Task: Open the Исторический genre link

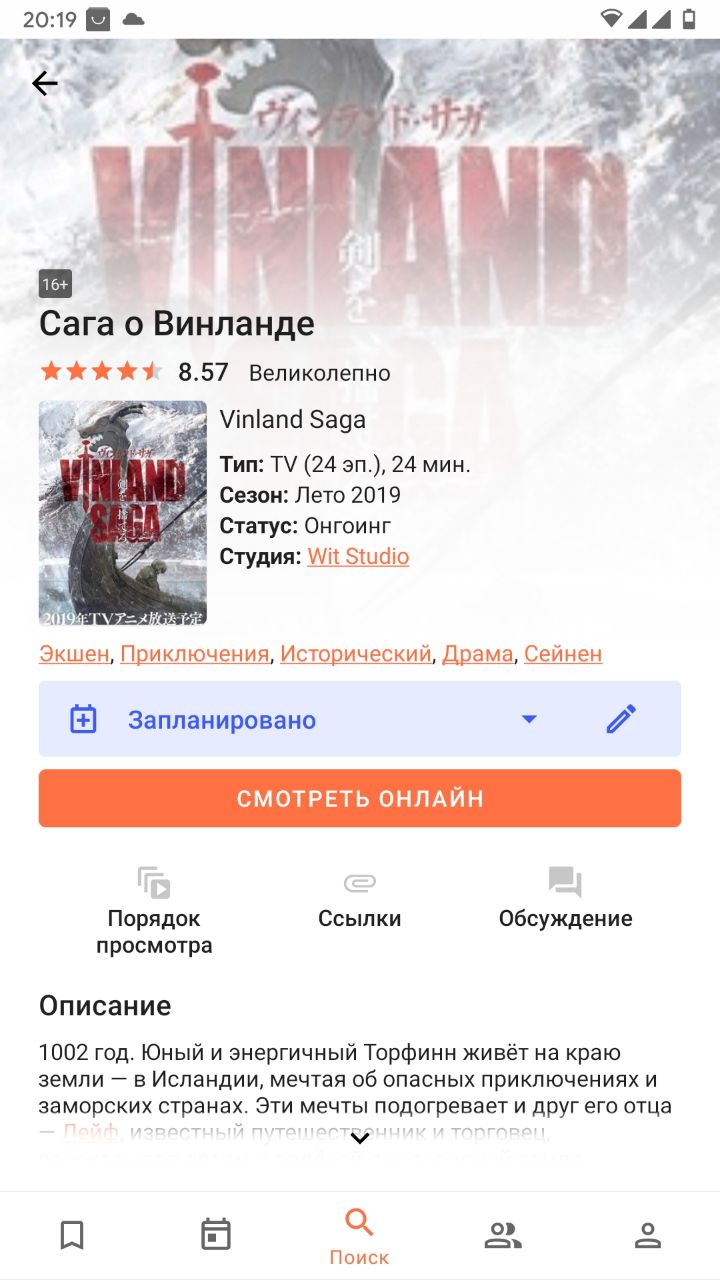Action: point(355,654)
